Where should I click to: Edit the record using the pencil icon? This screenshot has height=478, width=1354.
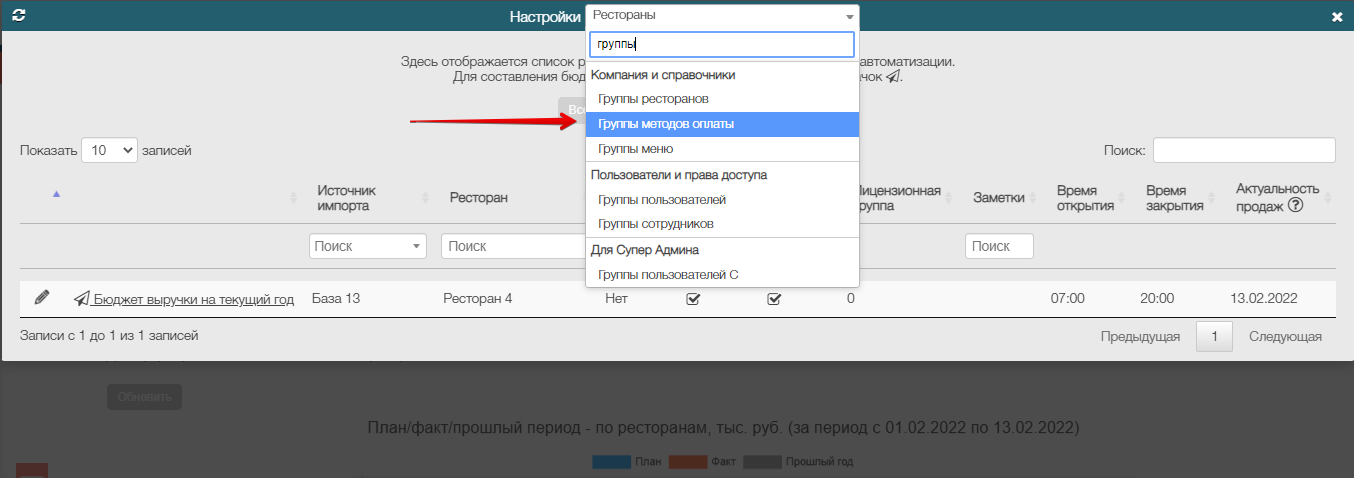coord(42,297)
